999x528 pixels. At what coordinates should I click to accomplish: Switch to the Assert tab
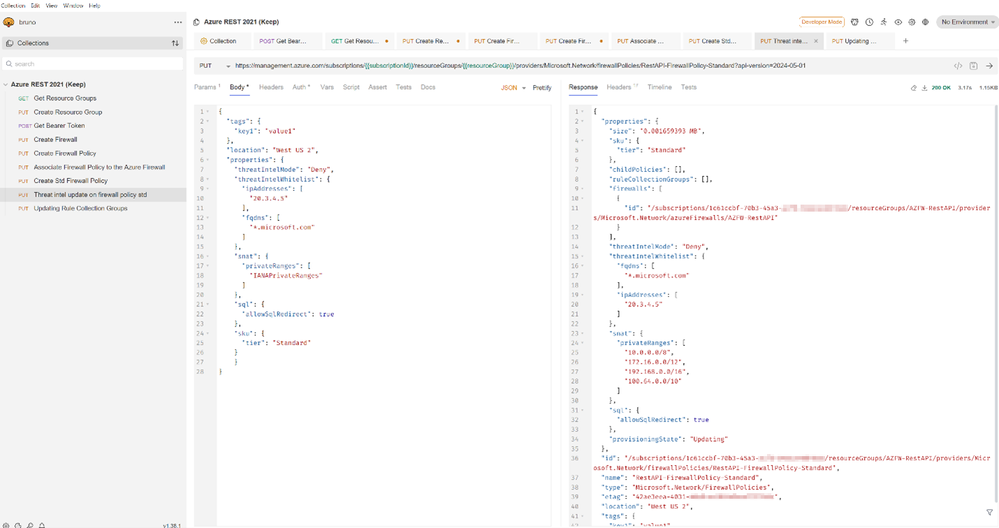pos(377,87)
